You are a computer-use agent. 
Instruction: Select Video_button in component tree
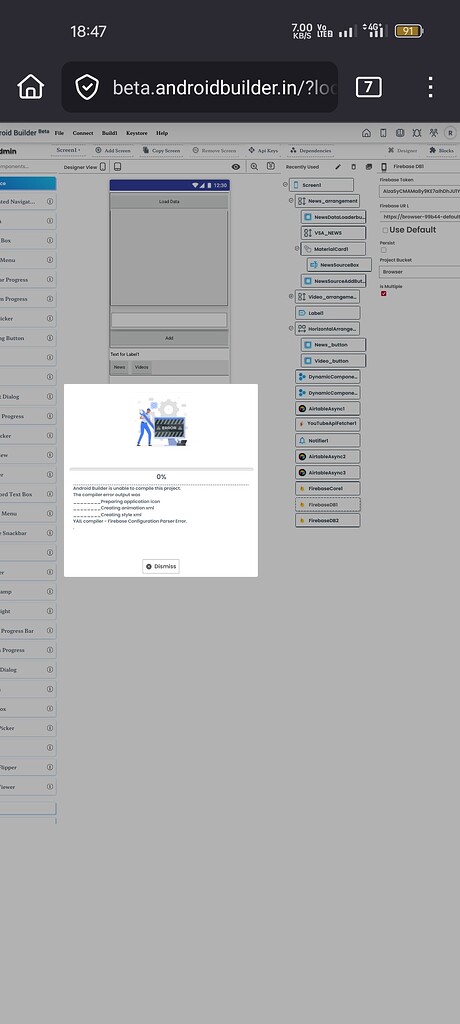(x=334, y=360)
